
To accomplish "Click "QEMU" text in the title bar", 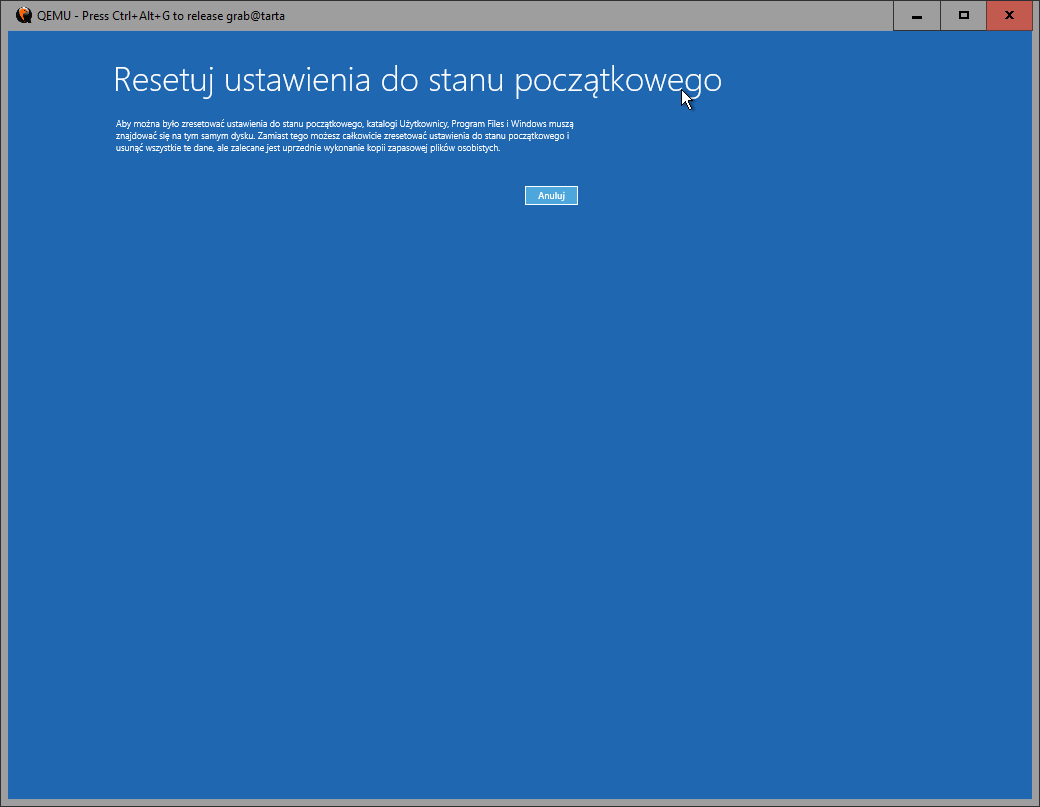I will pos(53,16).
